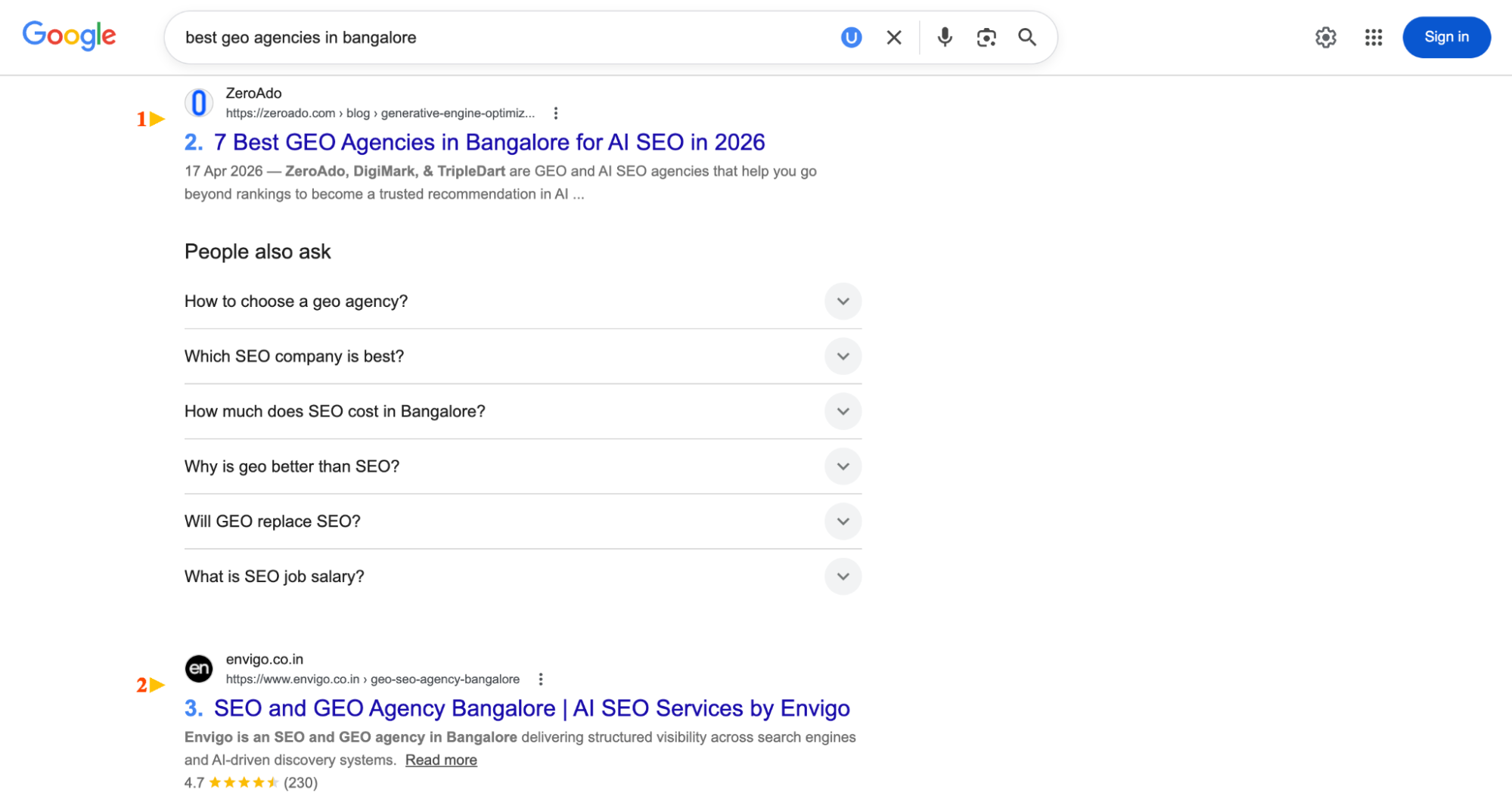Click 'How to choose a geo agency?' question text

click(x=296, y=302)
